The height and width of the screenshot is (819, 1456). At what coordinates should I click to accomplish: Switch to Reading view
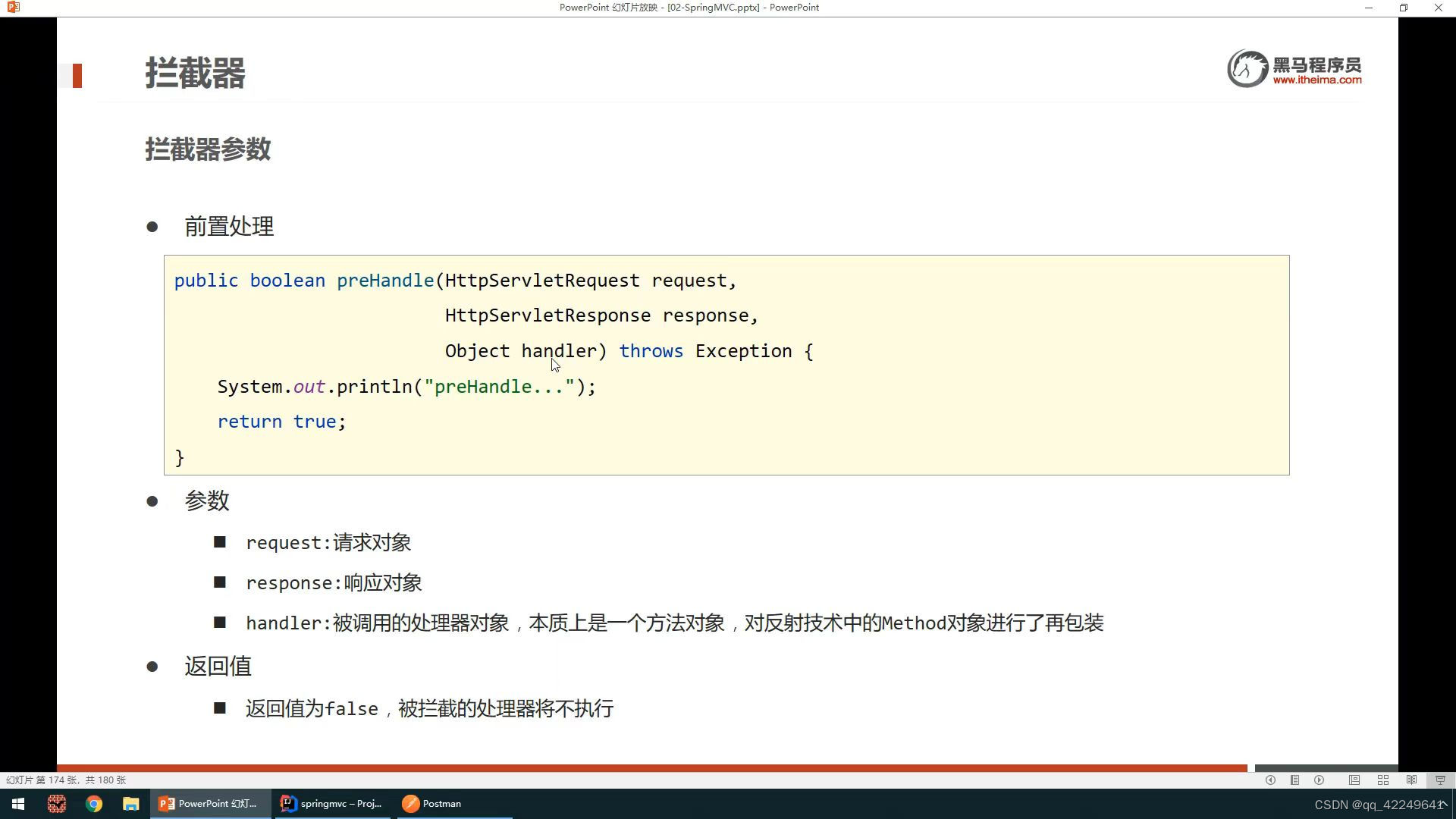tap(1411, 780)
